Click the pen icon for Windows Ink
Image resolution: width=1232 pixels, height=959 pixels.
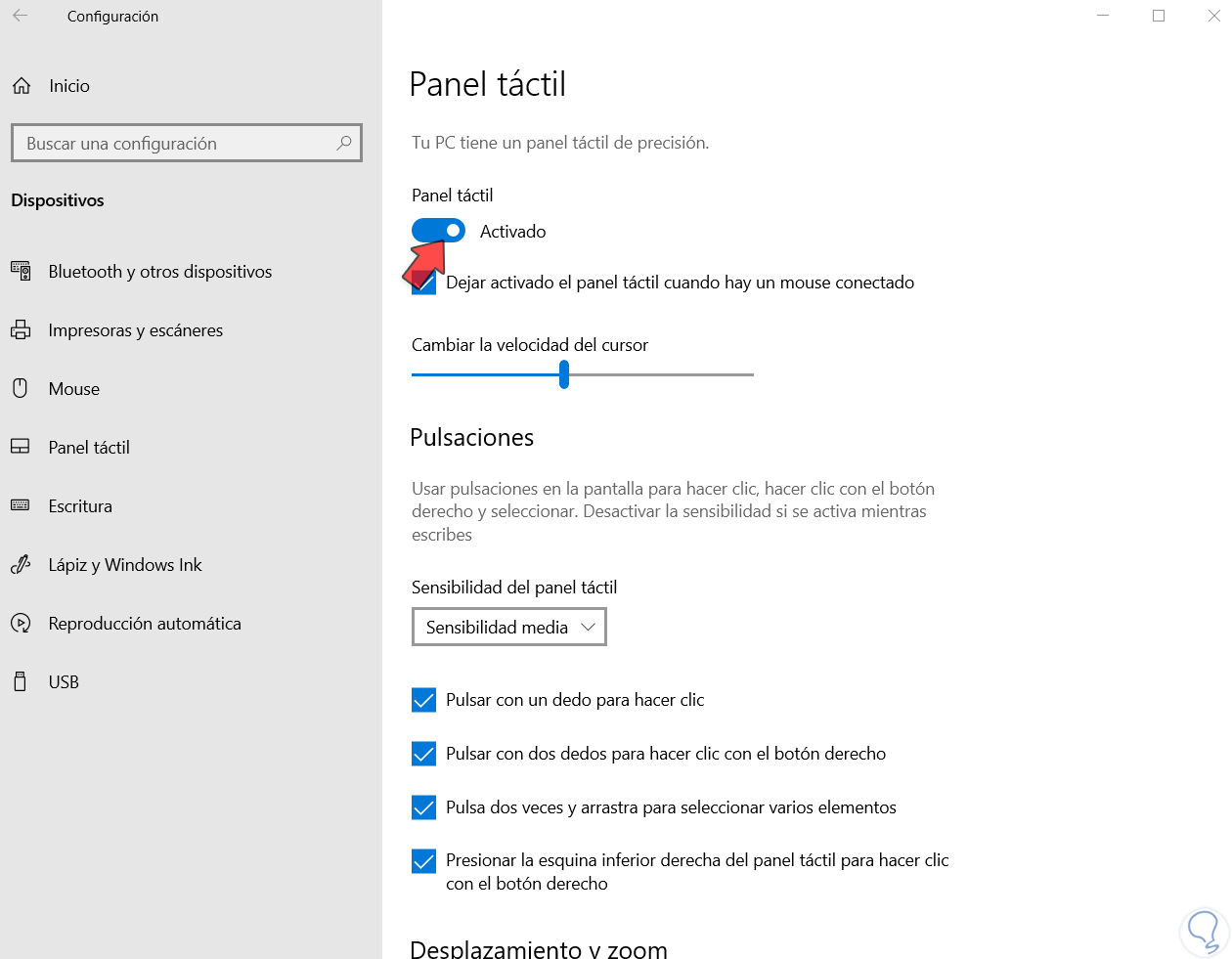pyautogui.click(x=21, y=565)
